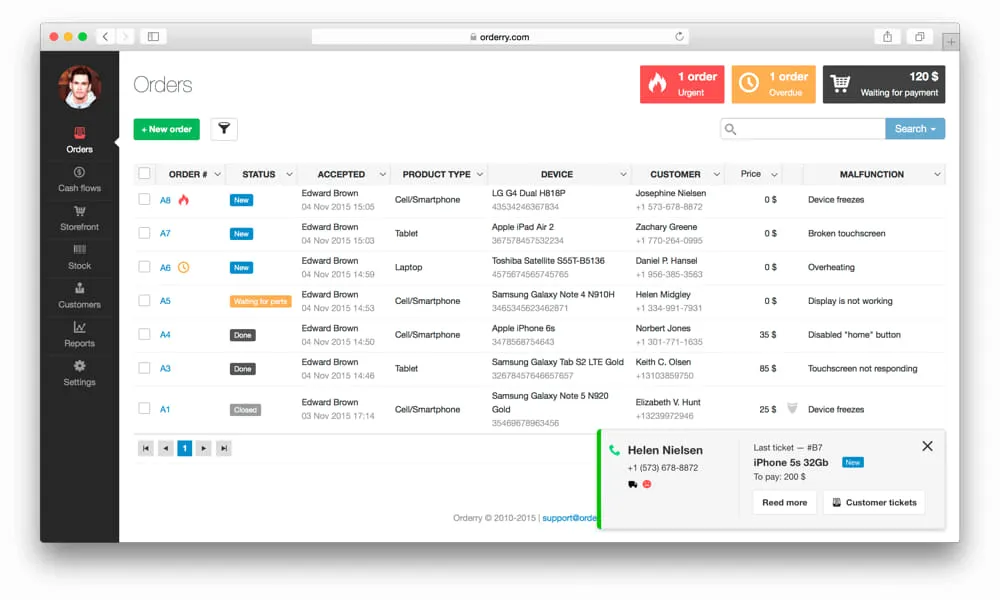Click the user profile avatar
This screenshot has height=600, width=1000.
pos(80,87)
